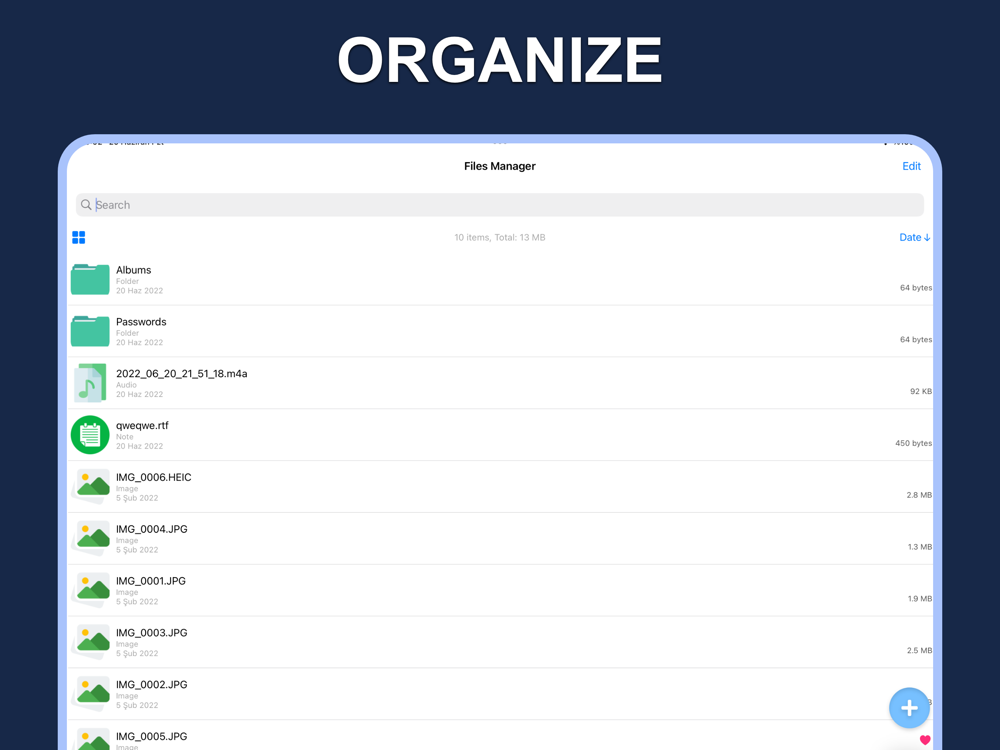Click the magnifier icon in search bar
The height and width of the screenshot is (750, 1000).
[x=86, y=205]
